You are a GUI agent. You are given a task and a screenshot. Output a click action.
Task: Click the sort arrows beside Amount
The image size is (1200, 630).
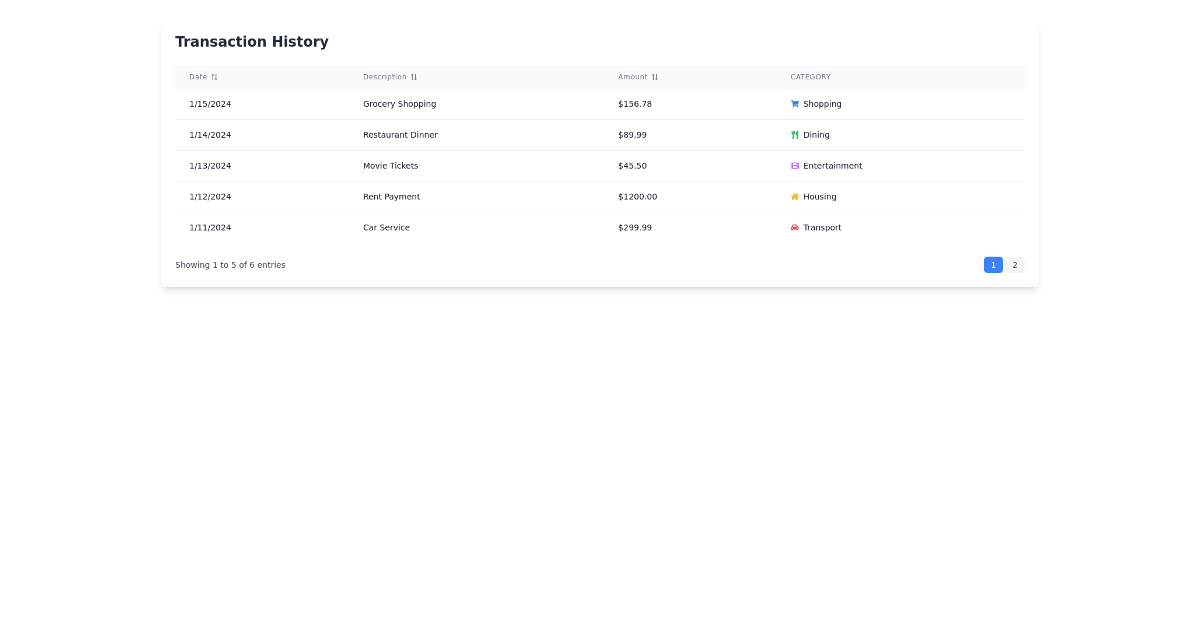654,77
